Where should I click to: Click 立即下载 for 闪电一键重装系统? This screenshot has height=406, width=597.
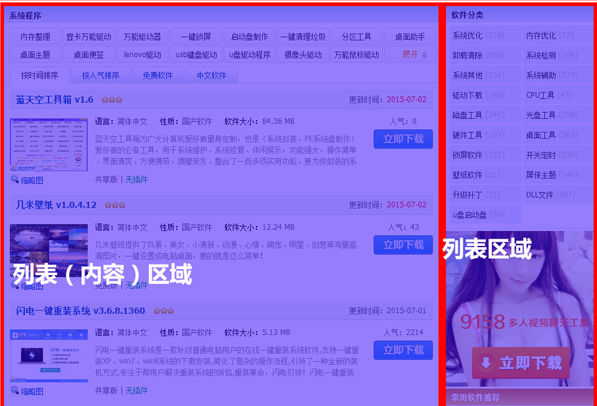coord(403,350)
